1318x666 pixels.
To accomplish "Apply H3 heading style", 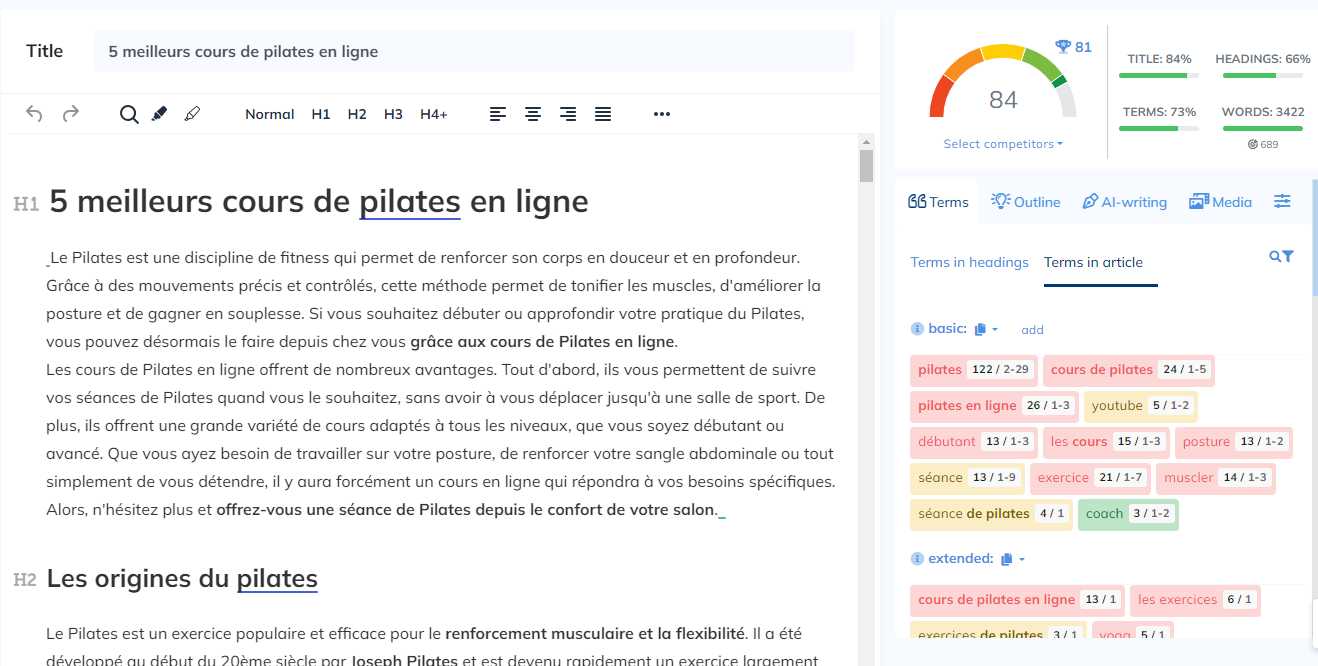I will (x=393, y=114).
